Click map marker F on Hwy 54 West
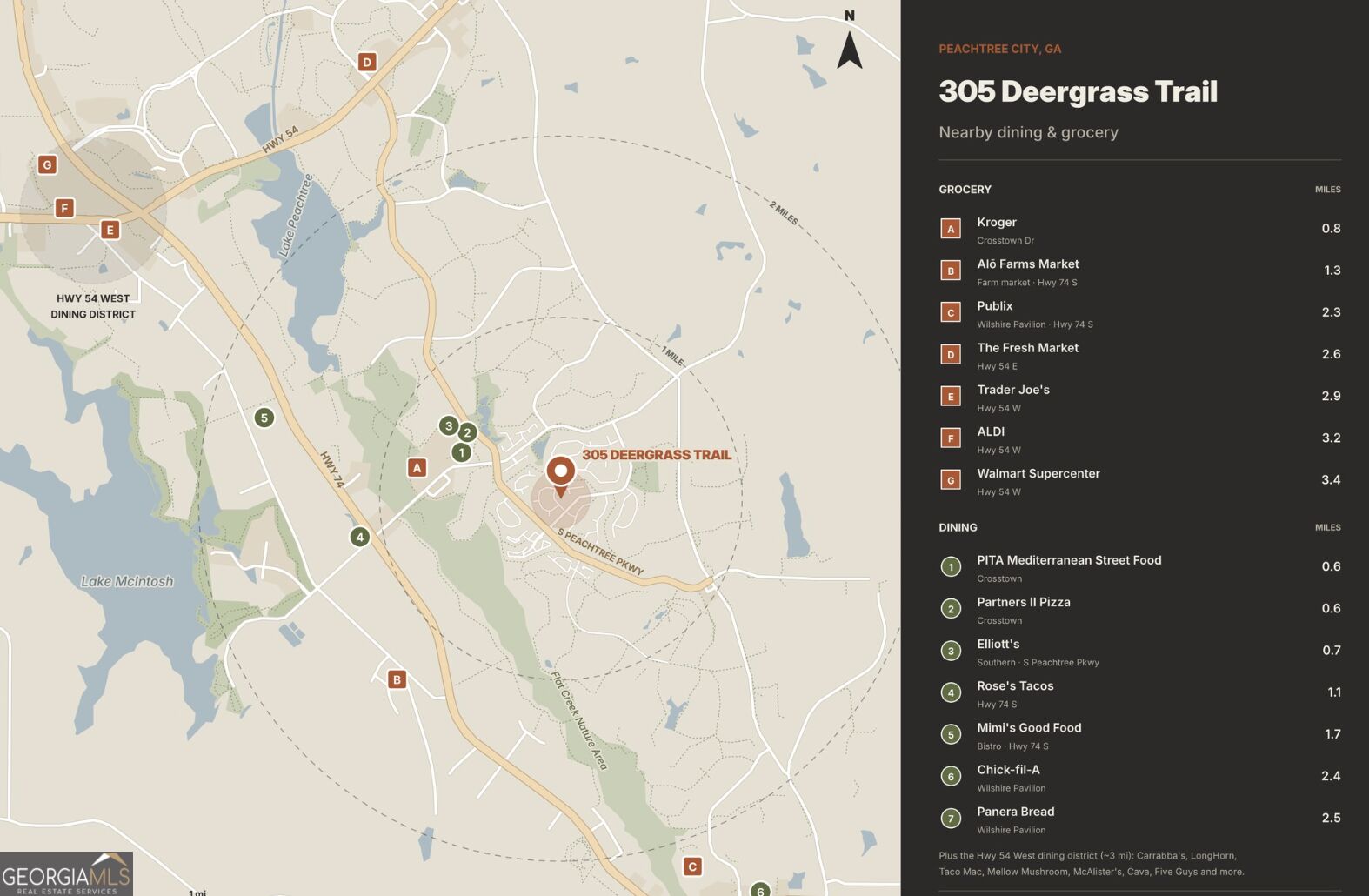 (x=63, y=208)
